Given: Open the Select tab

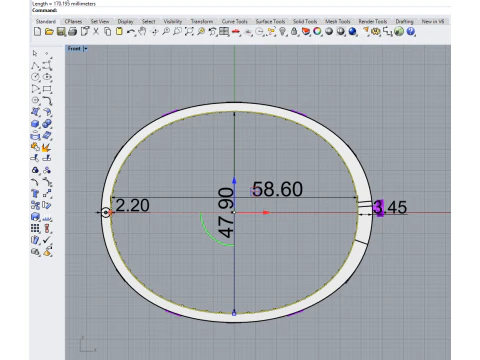Looking at the screenshot, I should click(149, 21).
